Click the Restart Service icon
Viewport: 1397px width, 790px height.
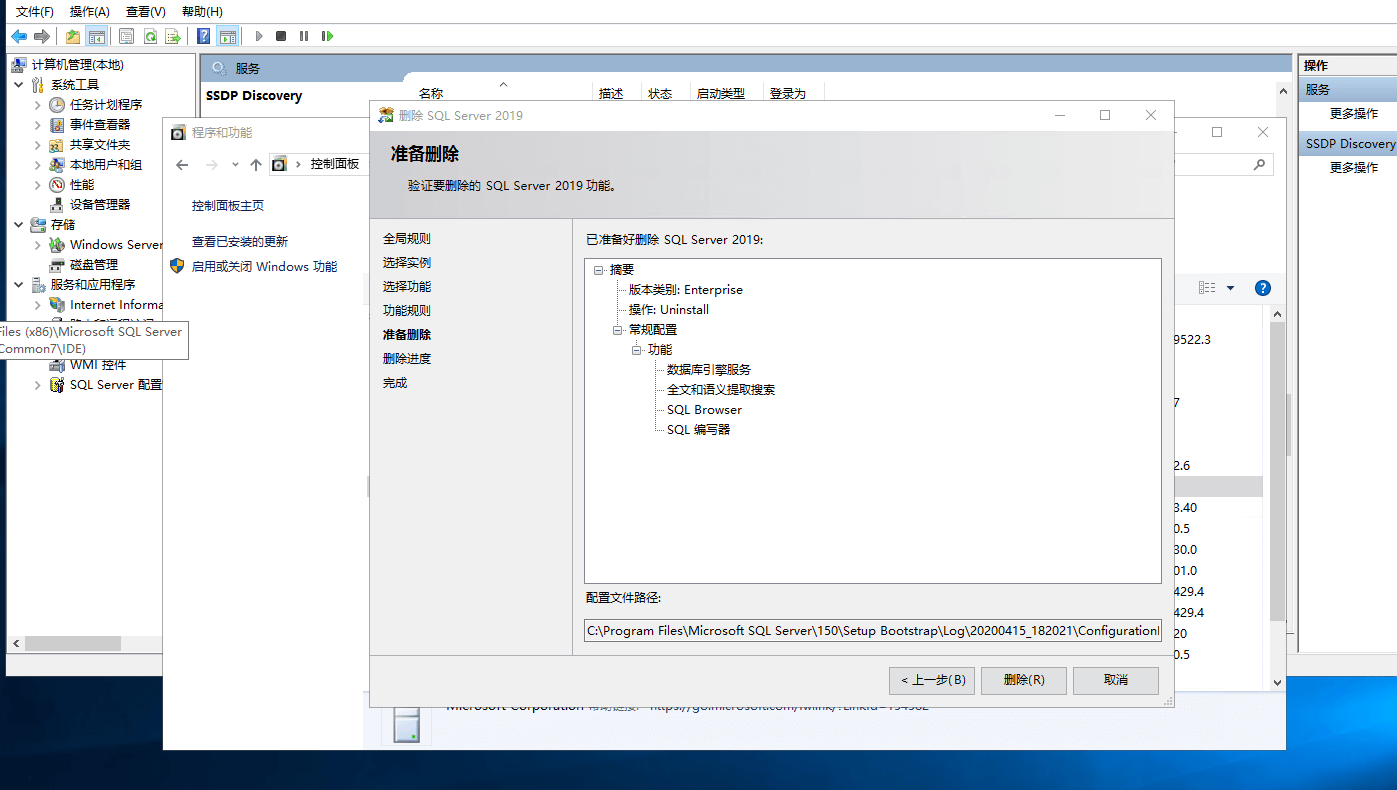click(327, 36)
